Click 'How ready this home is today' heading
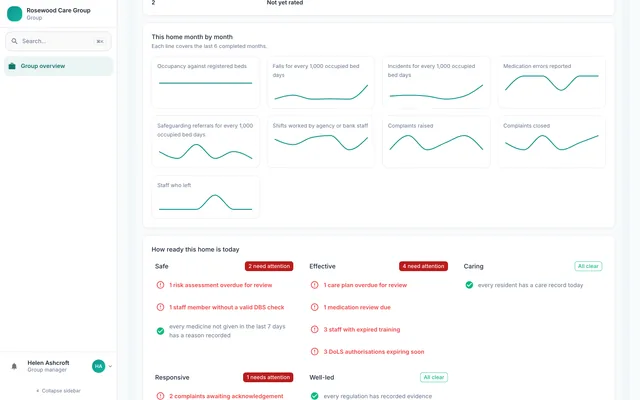 195,249
